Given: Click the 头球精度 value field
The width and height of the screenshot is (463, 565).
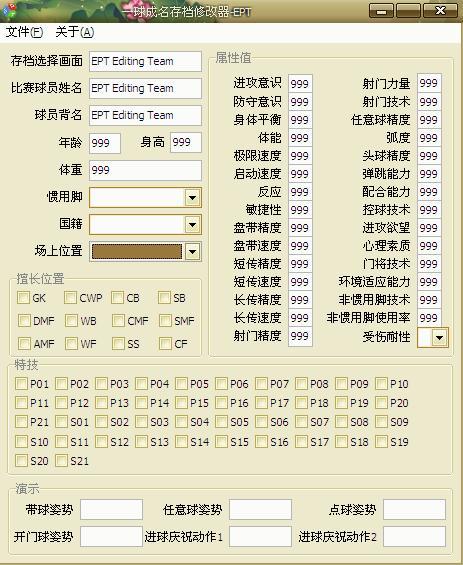Looking at the screenshot, I should pyautogui.click(x=429, y=156).
